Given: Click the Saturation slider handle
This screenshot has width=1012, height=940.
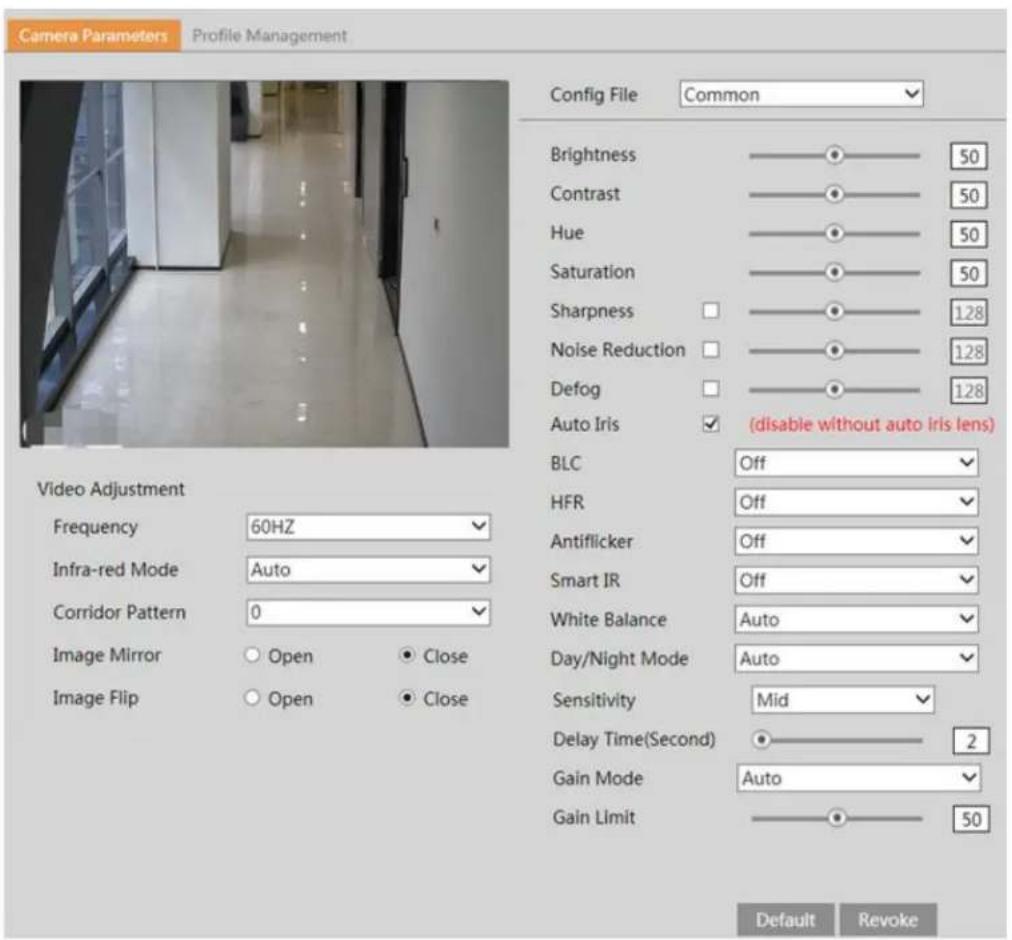Looking at the screenshot, I should coord(835,272).
